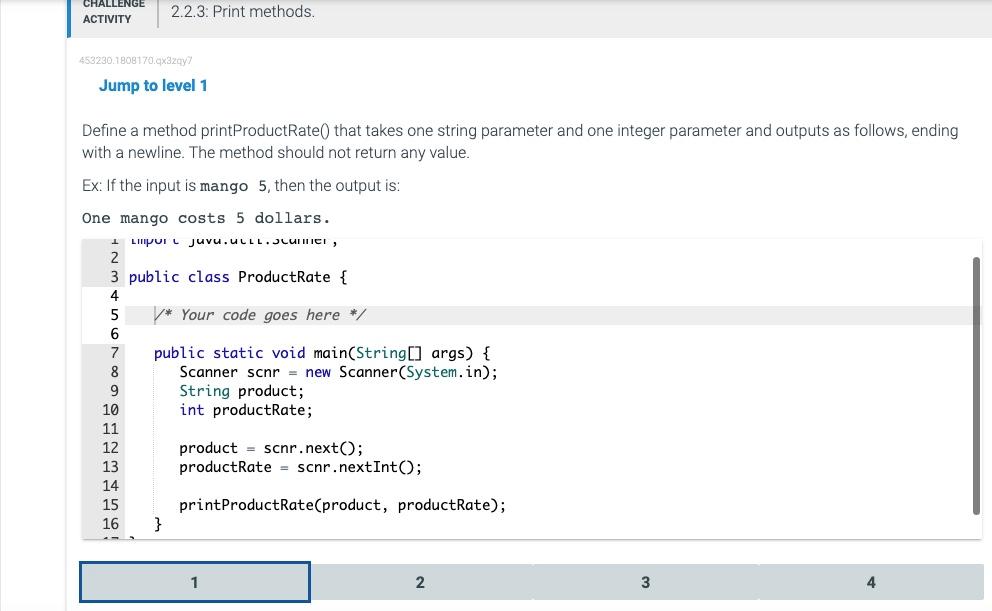Click the code editor vertical scrollbar
The width and height of the screenshot is (992, 611).
pyautogui.click(x=976, y=386)
